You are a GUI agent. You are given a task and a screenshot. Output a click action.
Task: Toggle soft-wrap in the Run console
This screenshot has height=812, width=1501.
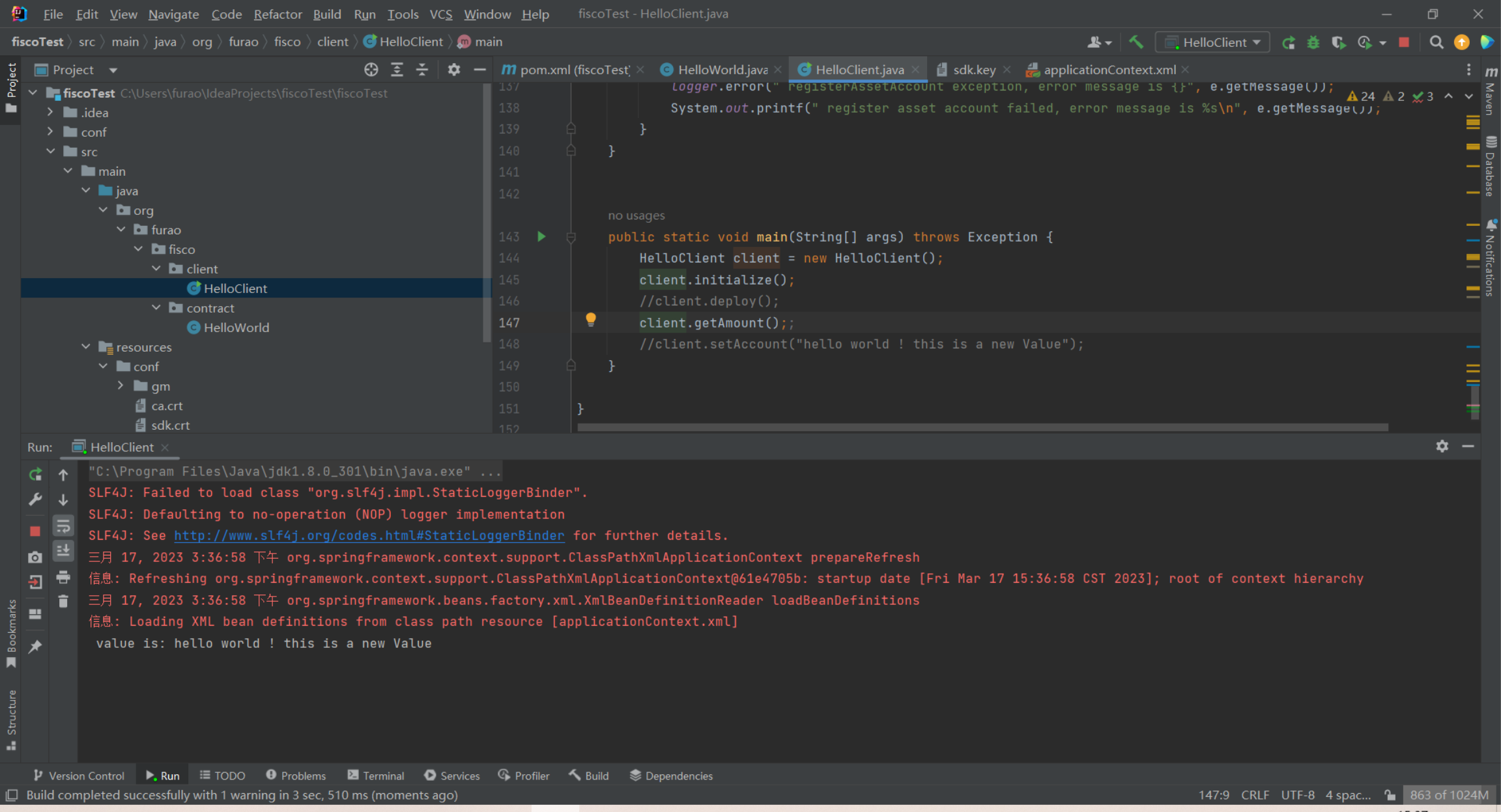point(63,525)
